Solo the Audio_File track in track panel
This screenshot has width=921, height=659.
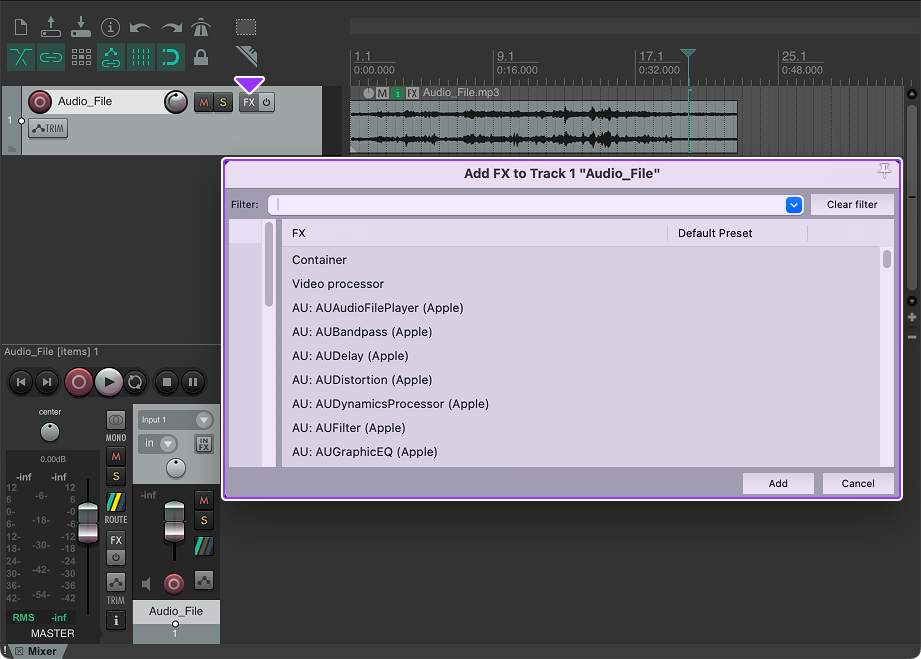click(223, 103)
